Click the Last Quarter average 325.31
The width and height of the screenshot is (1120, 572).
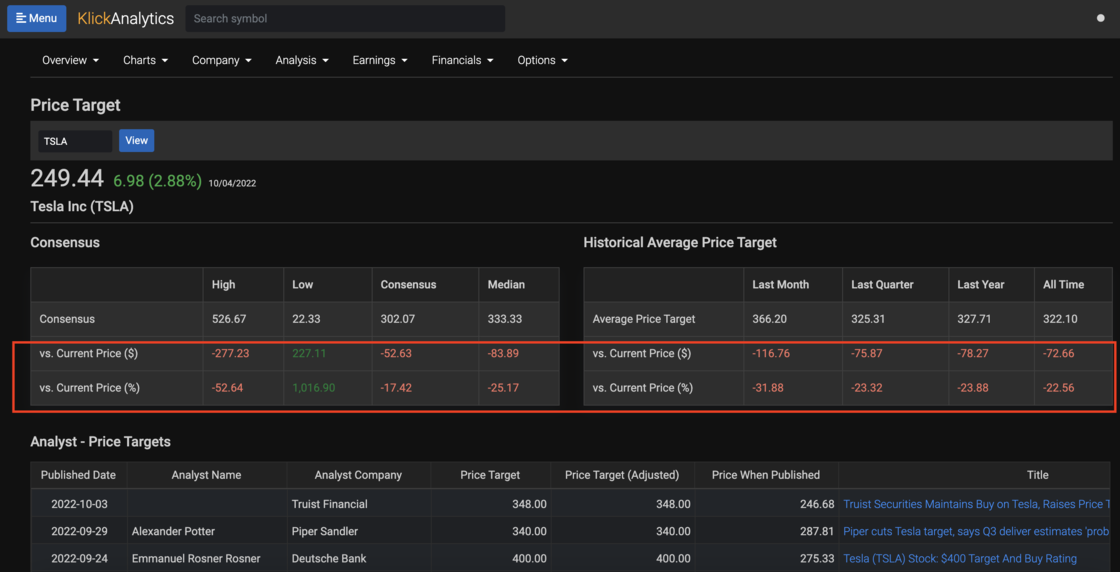click(868, 319)
